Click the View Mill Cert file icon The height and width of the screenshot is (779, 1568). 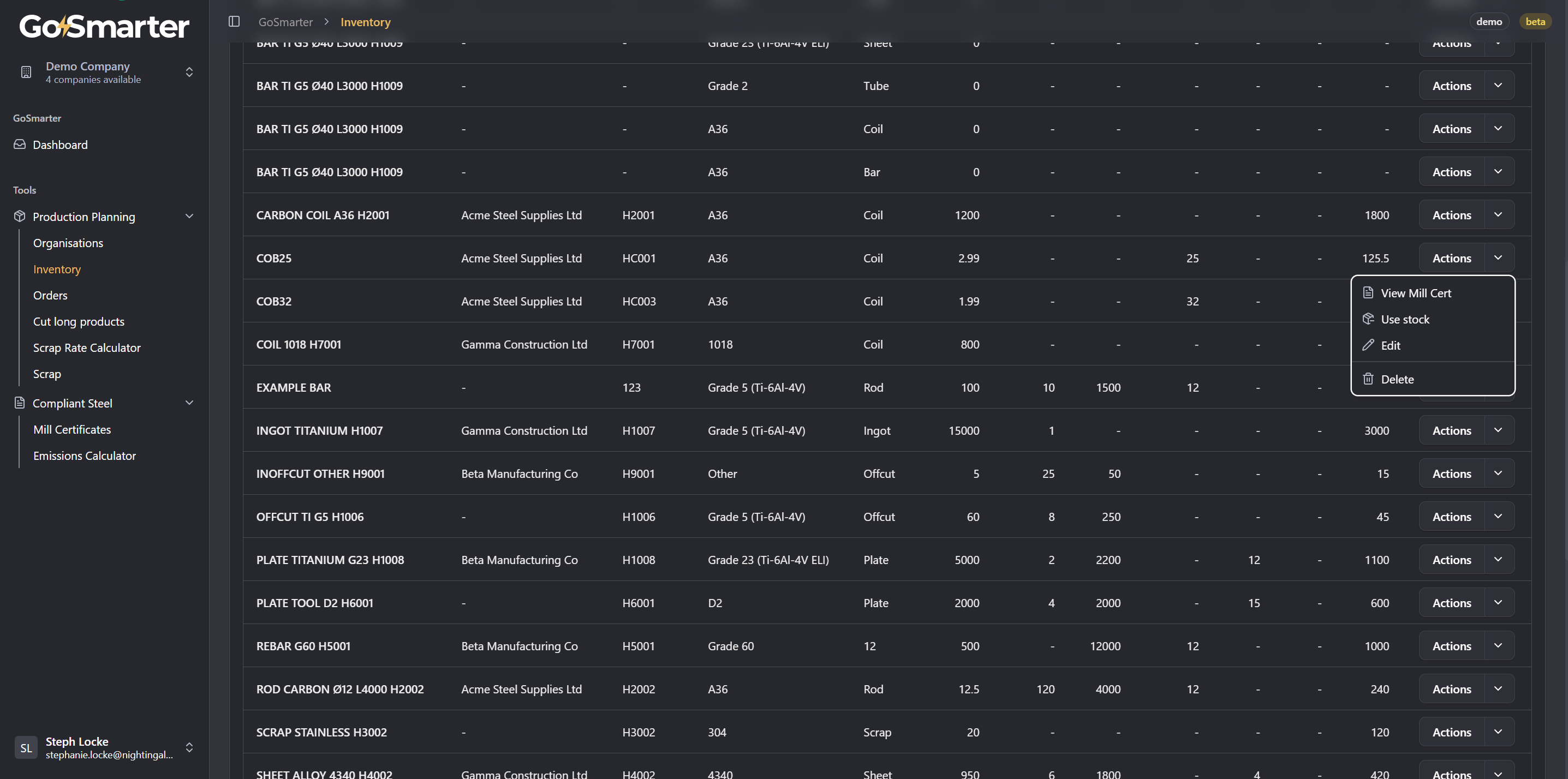(1368, 293)
